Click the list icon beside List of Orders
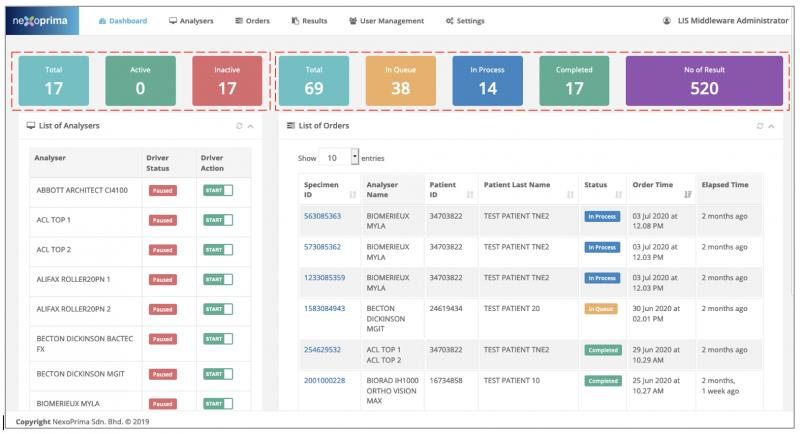The height and width of the screenshot is (434, 800). pos(291,125)
